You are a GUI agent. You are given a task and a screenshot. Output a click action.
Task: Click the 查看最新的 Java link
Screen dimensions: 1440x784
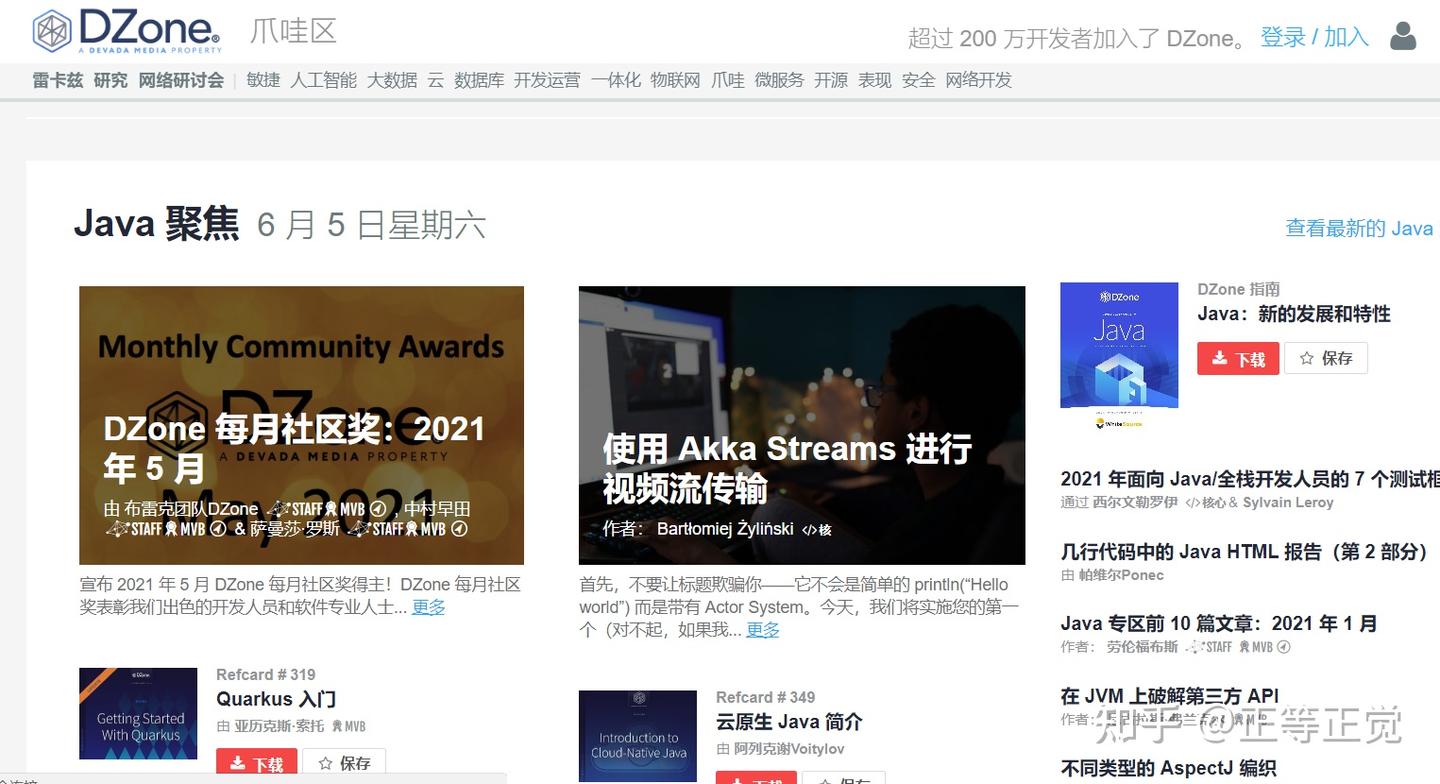tap(1359, 228)
